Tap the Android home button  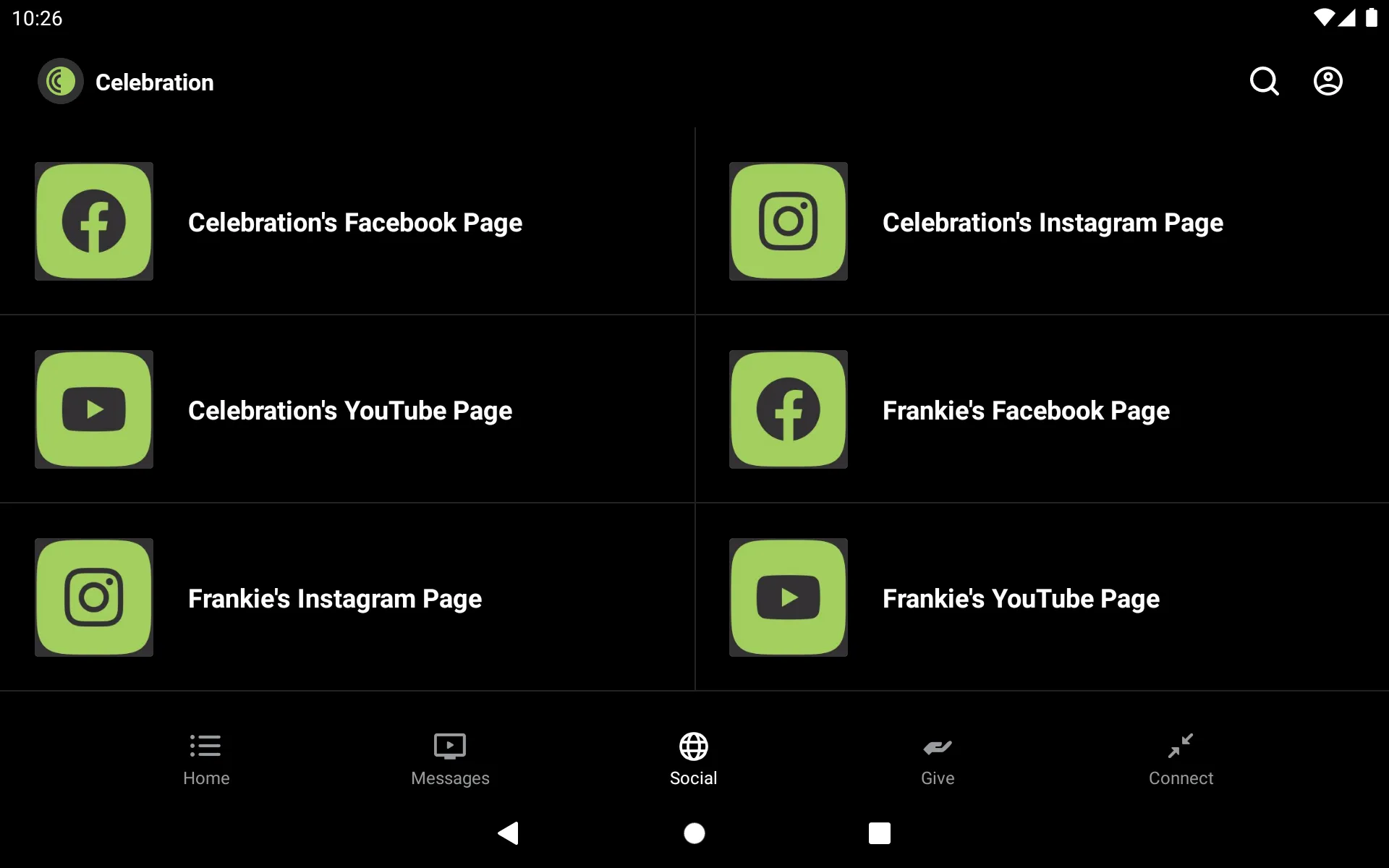coord(694,833)
